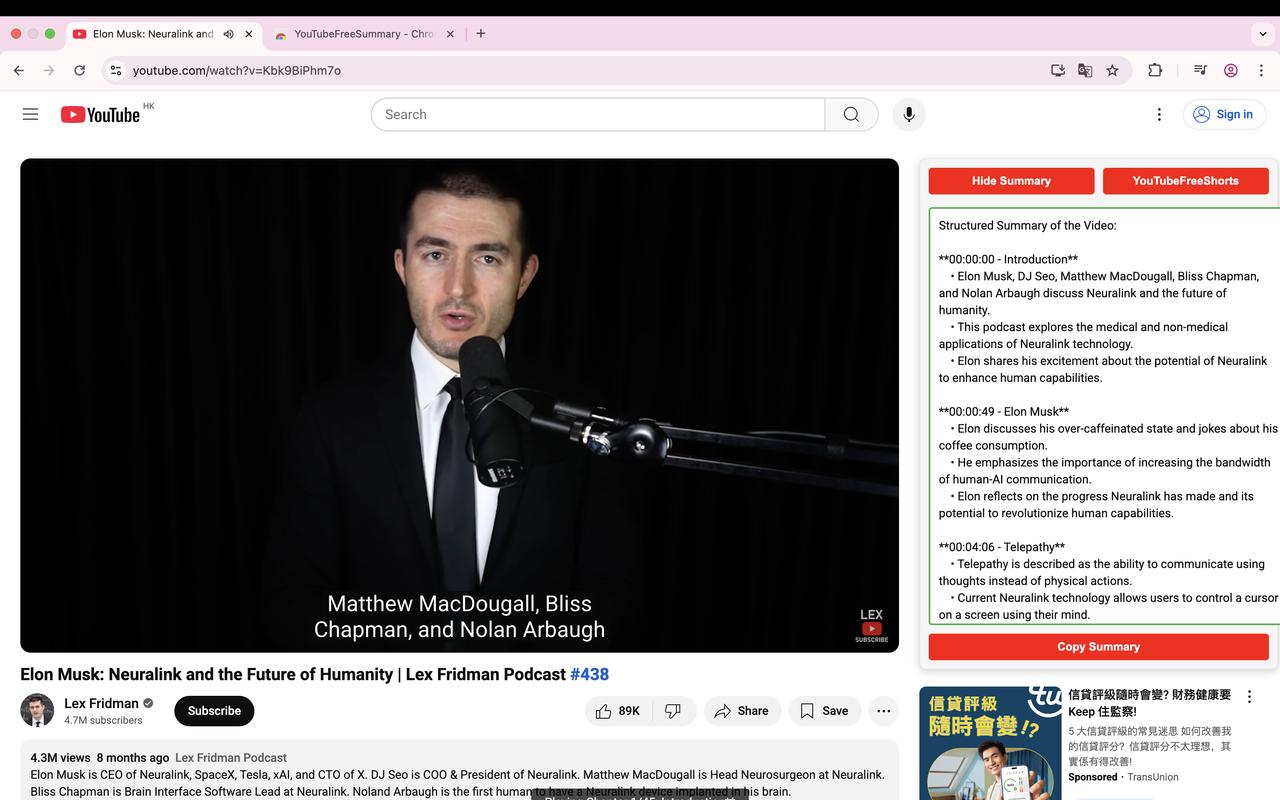Click the video title text

[293, 674]
